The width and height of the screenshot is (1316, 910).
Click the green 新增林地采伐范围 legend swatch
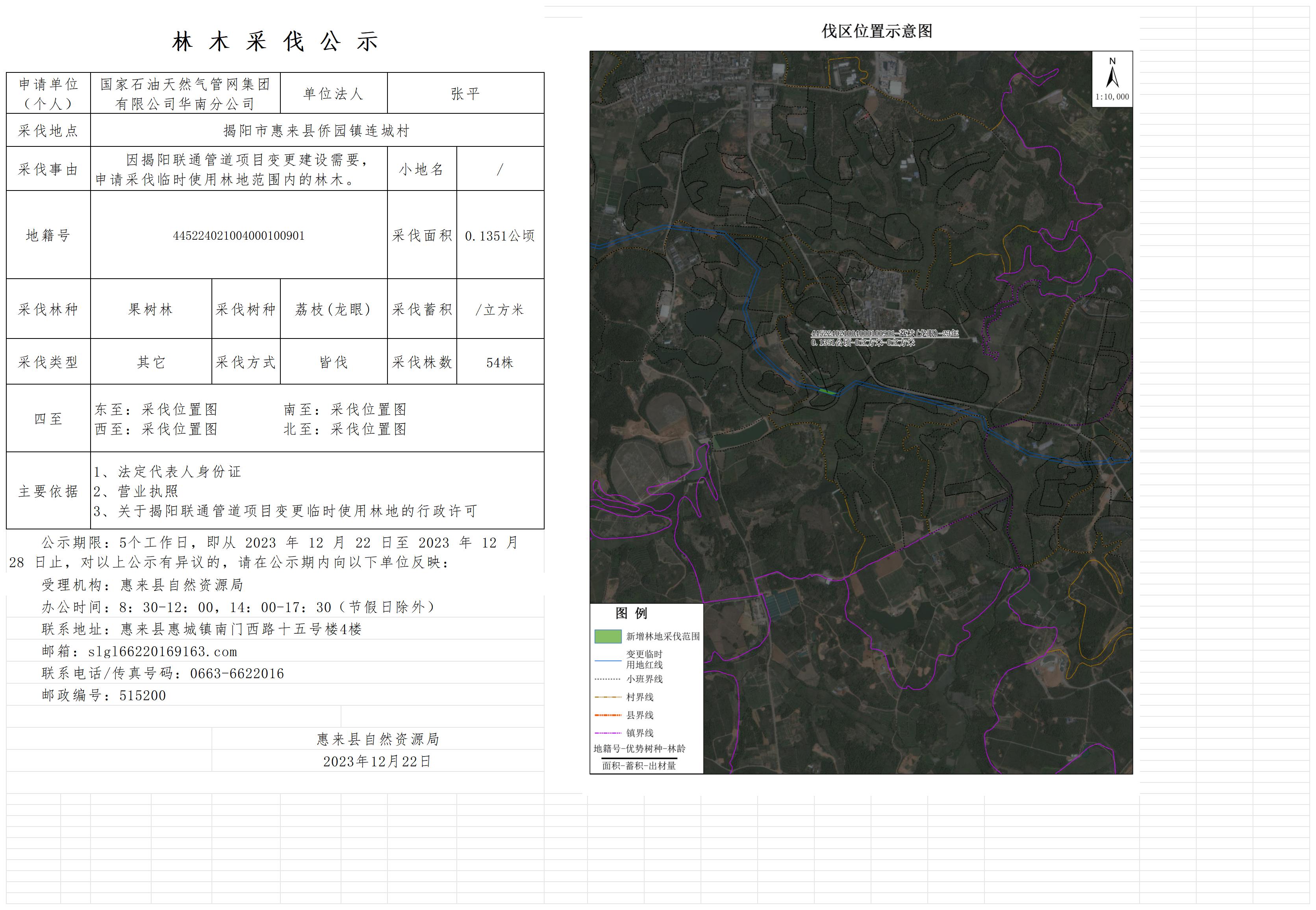tap(608, 636)
